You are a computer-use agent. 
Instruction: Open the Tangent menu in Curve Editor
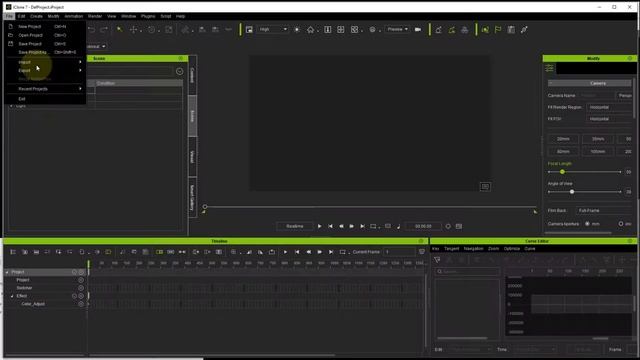(x=451, y=249)
